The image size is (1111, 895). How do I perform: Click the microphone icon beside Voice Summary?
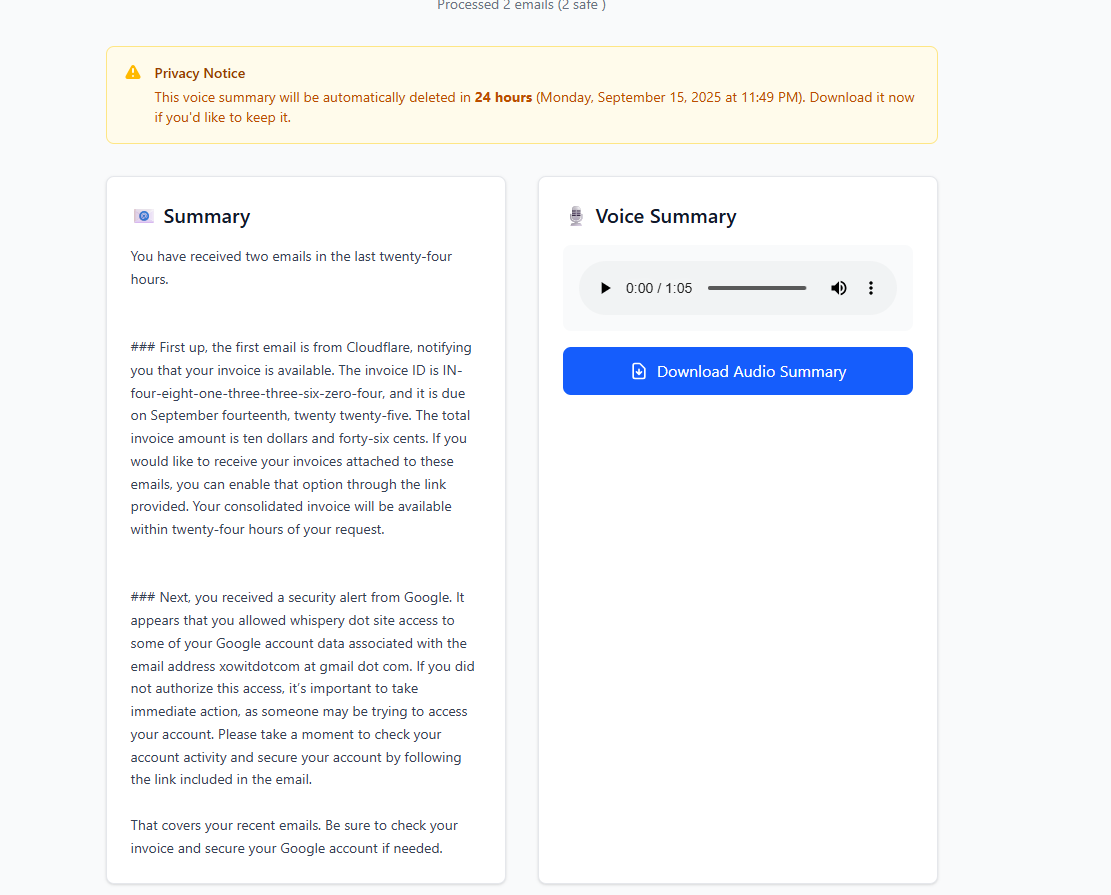[x=576, y=216]
